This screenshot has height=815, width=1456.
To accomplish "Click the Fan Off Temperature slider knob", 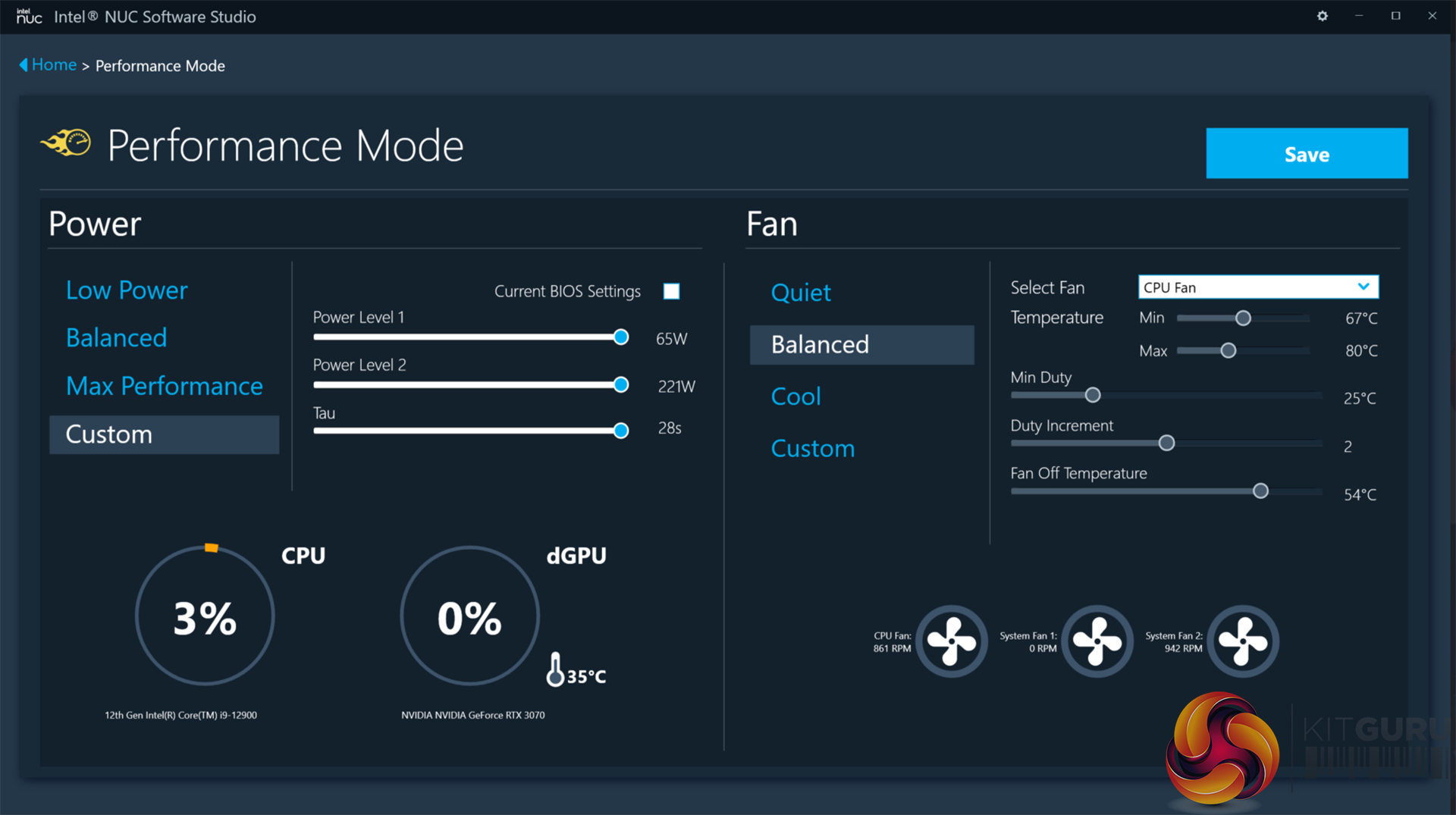I will tap(1260, 491).
